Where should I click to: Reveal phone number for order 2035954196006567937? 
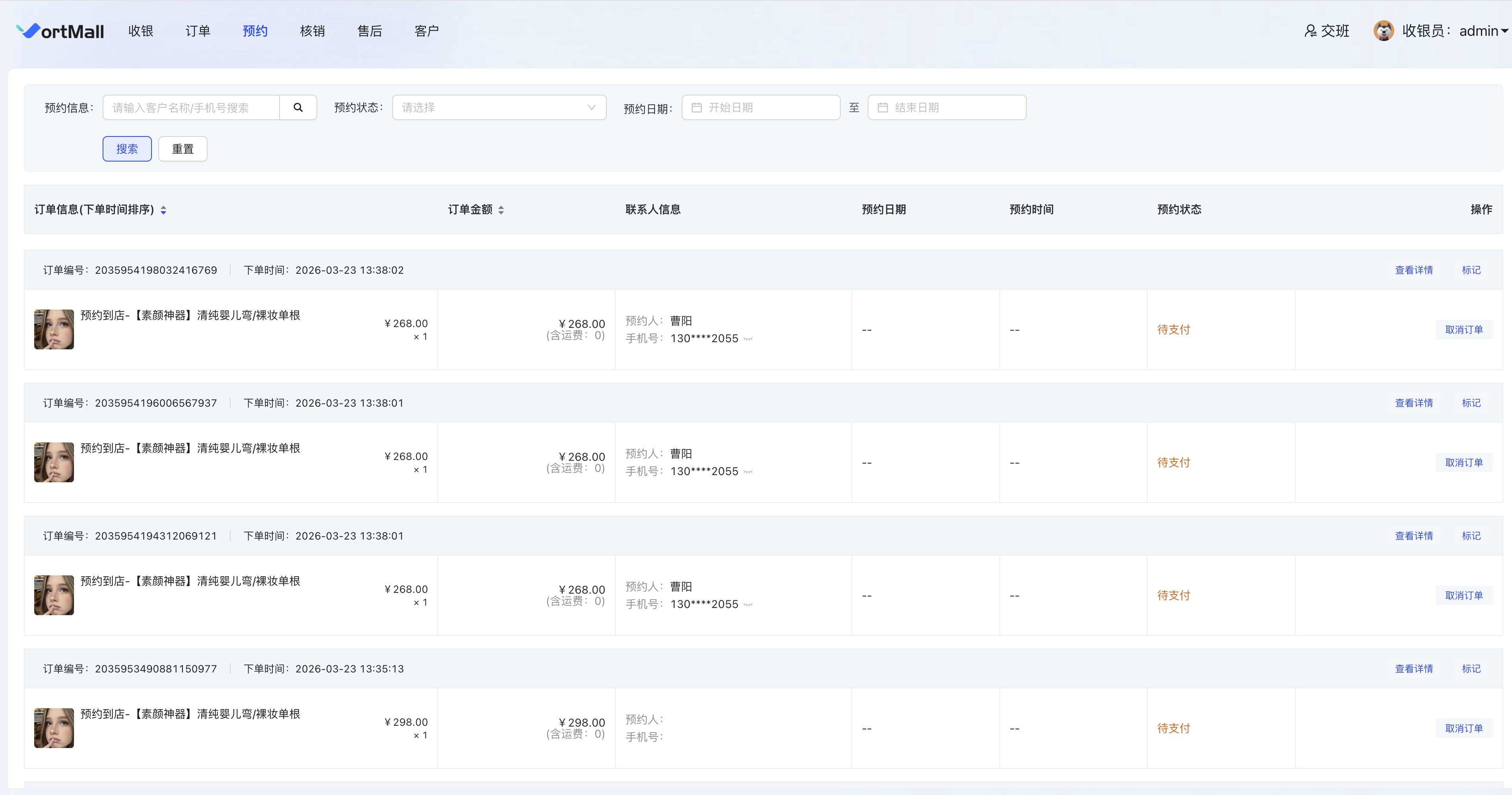coord(748,472)
